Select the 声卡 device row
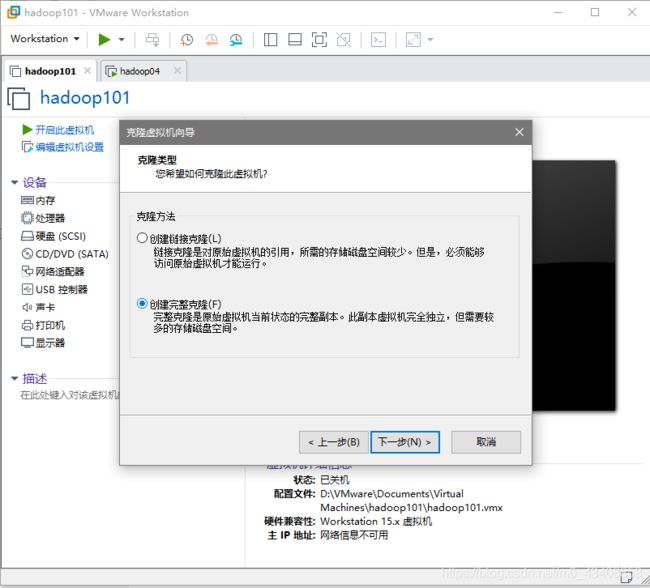The width and height of the screenshot is (650, 588). tap(38, 307)
